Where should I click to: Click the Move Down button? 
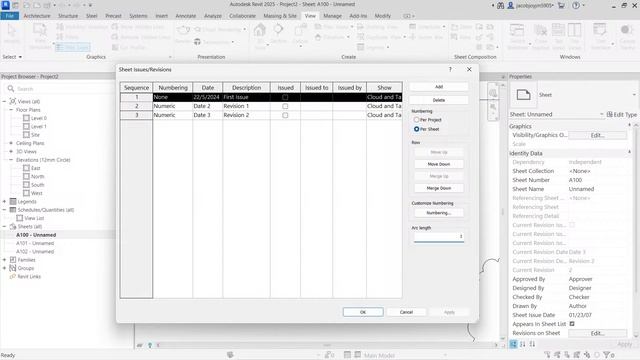pyautogui.click(x=439, y=164)
